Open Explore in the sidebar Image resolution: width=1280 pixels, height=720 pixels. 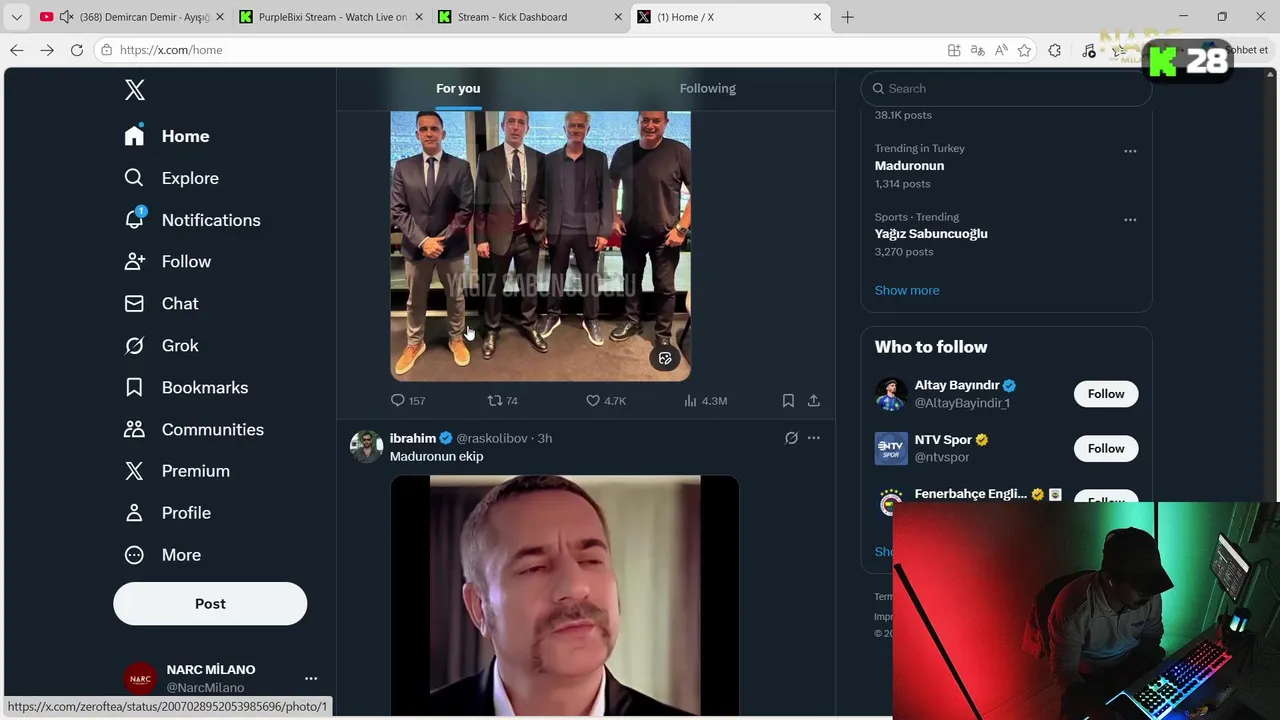pos(171,178)
